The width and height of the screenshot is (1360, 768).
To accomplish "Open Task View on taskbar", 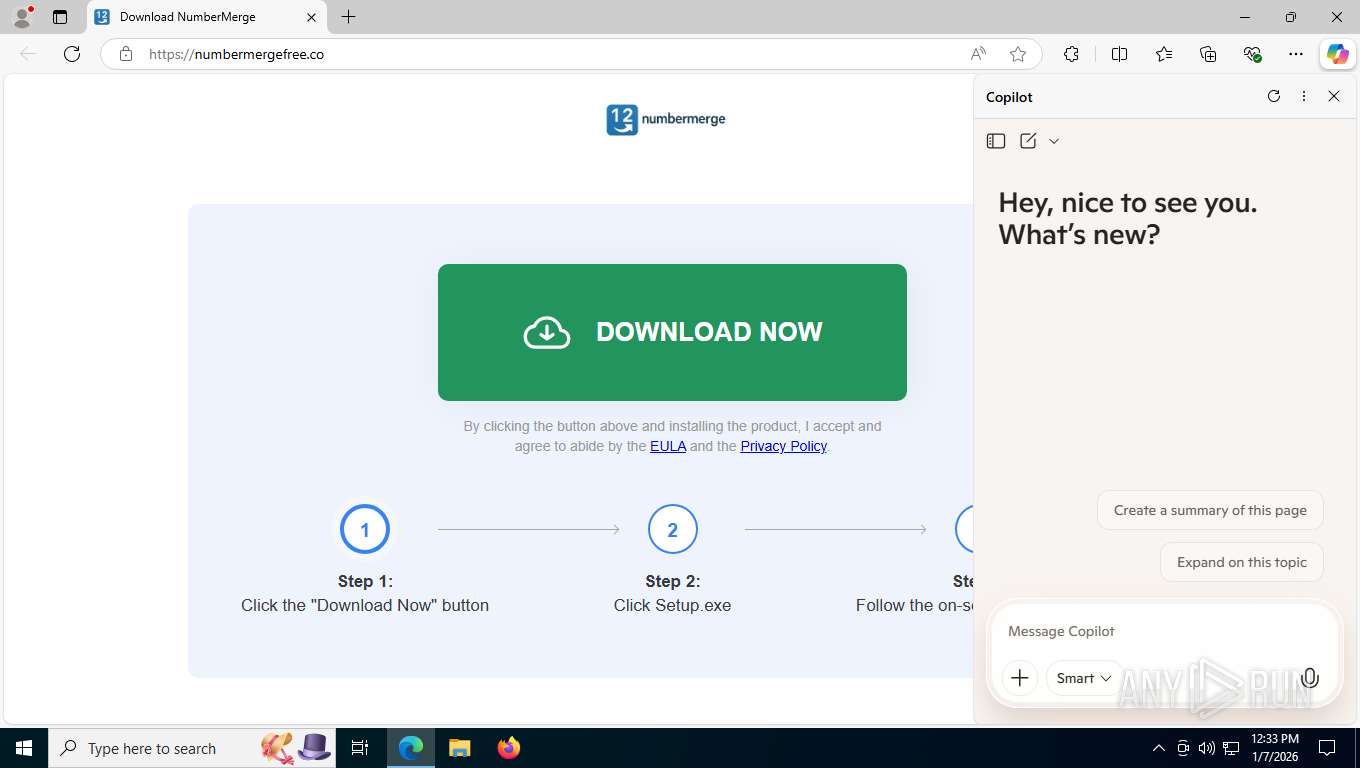I will pos(360,747).
